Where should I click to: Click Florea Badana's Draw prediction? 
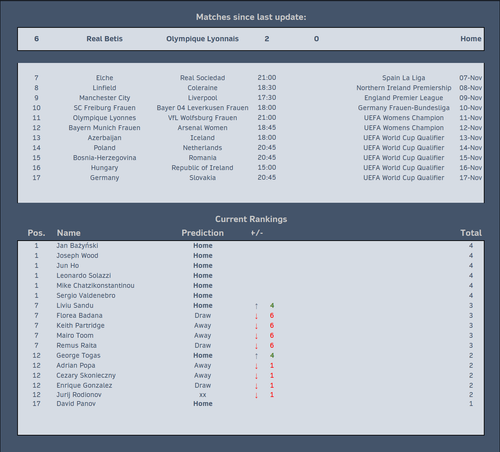point(202,316)
